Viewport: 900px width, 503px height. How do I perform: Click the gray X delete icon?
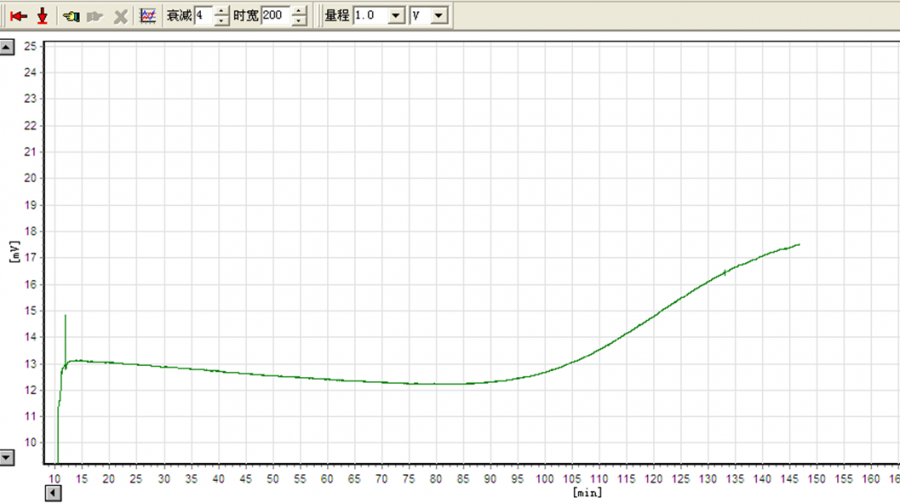coord(121,17)
